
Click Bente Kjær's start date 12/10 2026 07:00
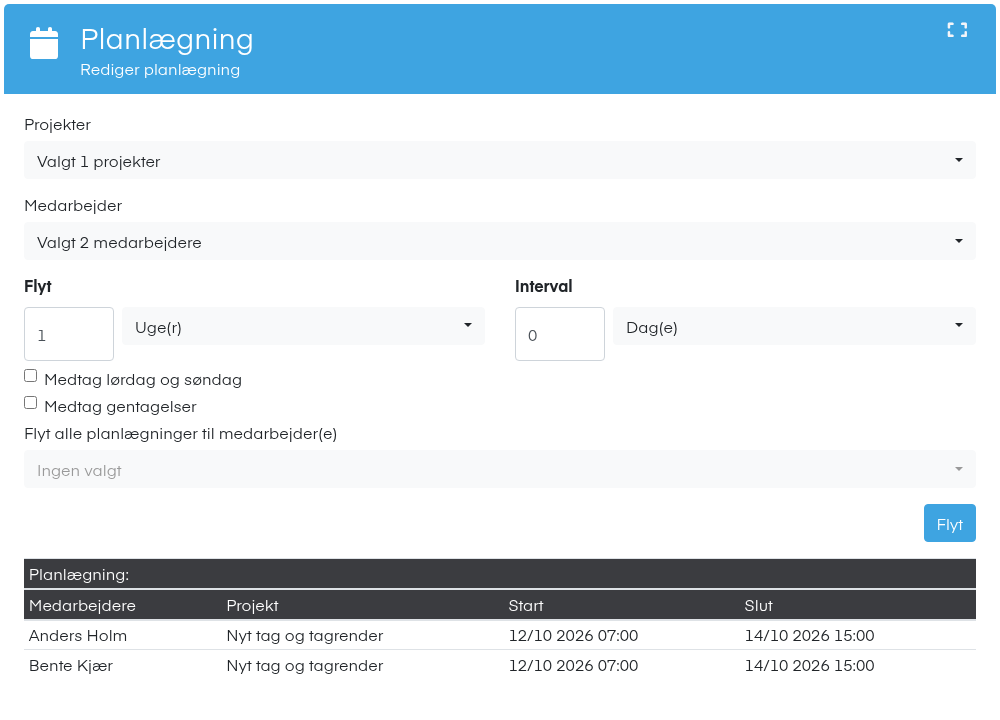(573, 666)
